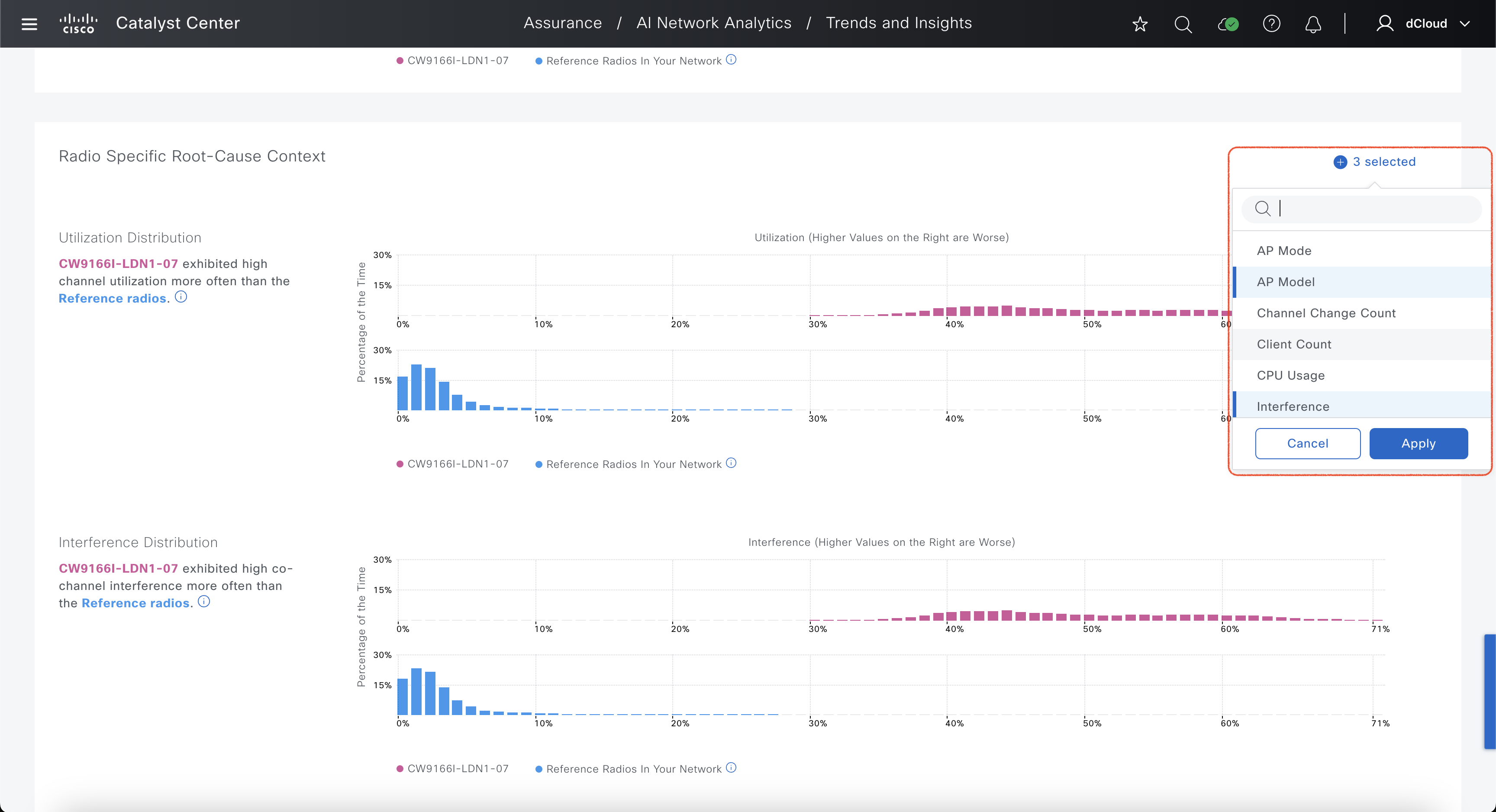Screen dimensions: 1496x812
Task: Click info icon next to Interference Reference radios text
Action: (x=204, y=601)
